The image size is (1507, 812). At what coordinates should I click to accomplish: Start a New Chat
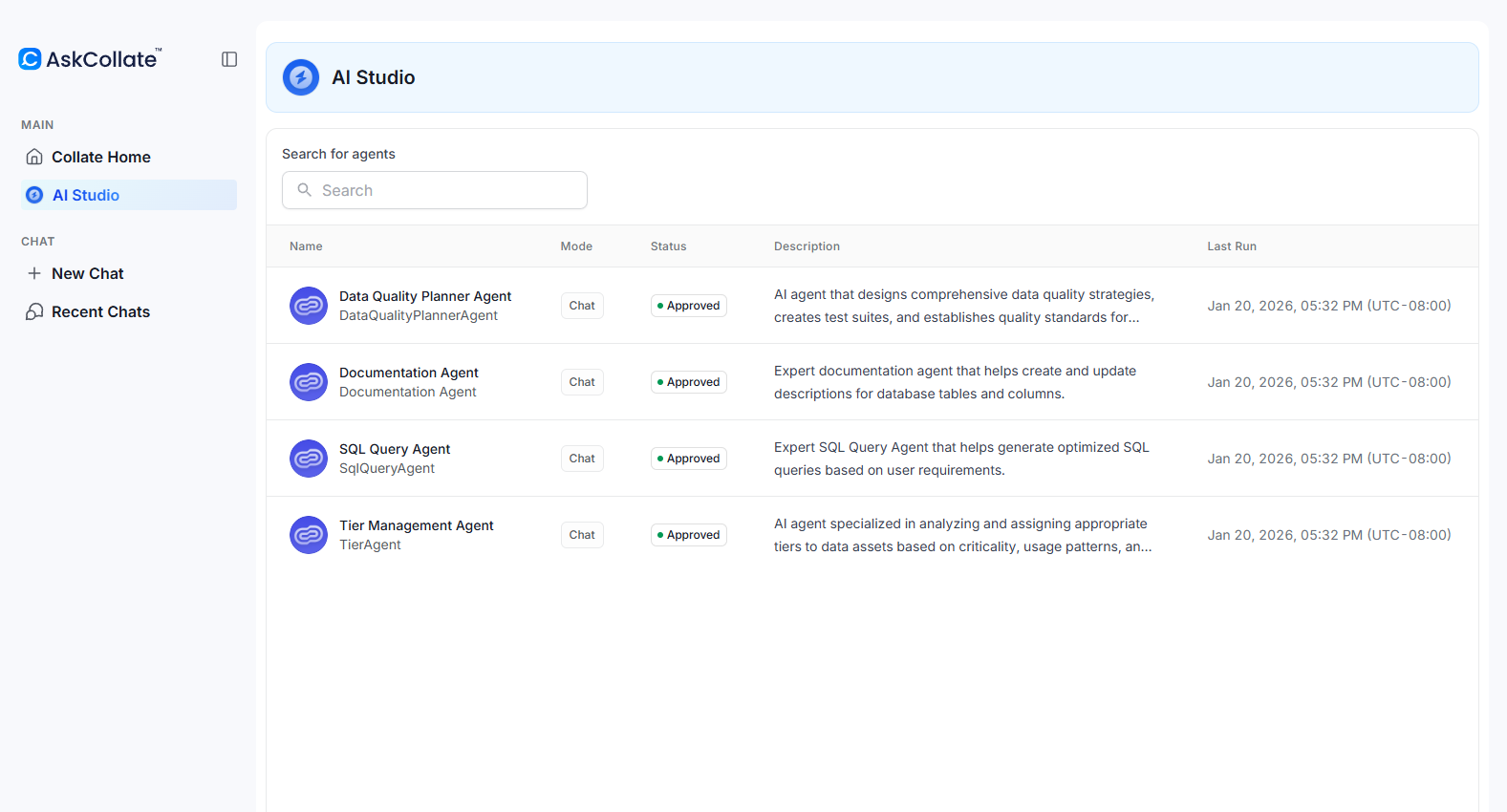87,273
